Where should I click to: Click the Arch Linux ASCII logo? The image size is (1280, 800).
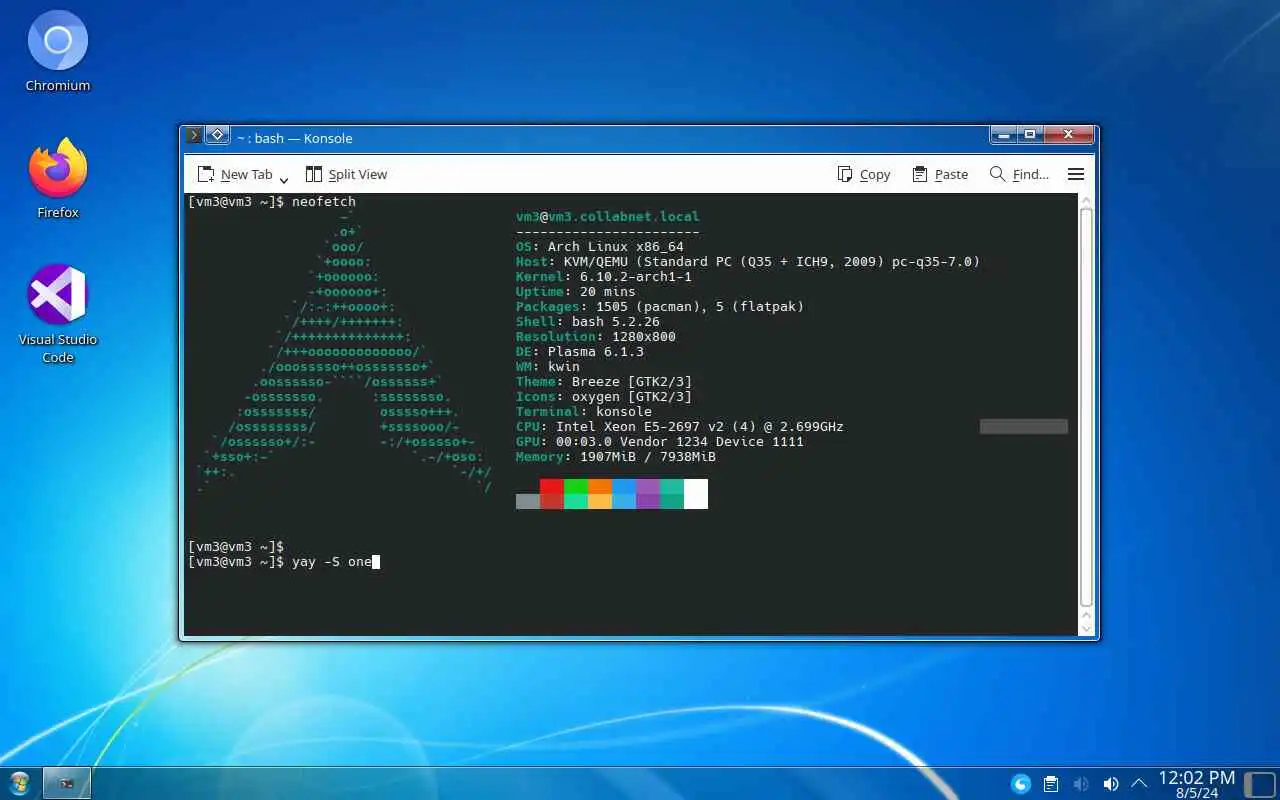click(344, 351)
